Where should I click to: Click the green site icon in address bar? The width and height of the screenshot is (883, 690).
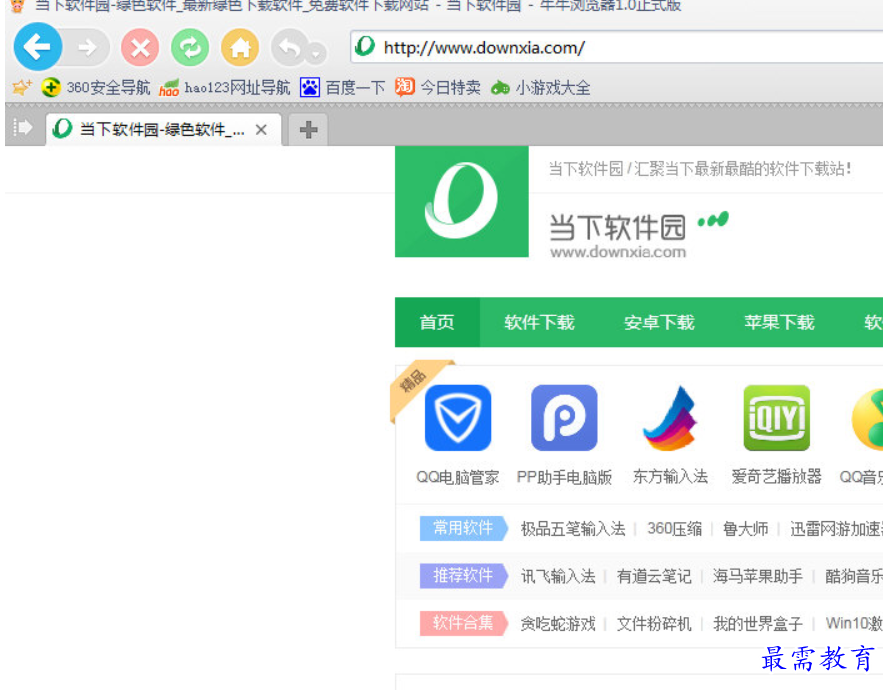tap(365, 47)
